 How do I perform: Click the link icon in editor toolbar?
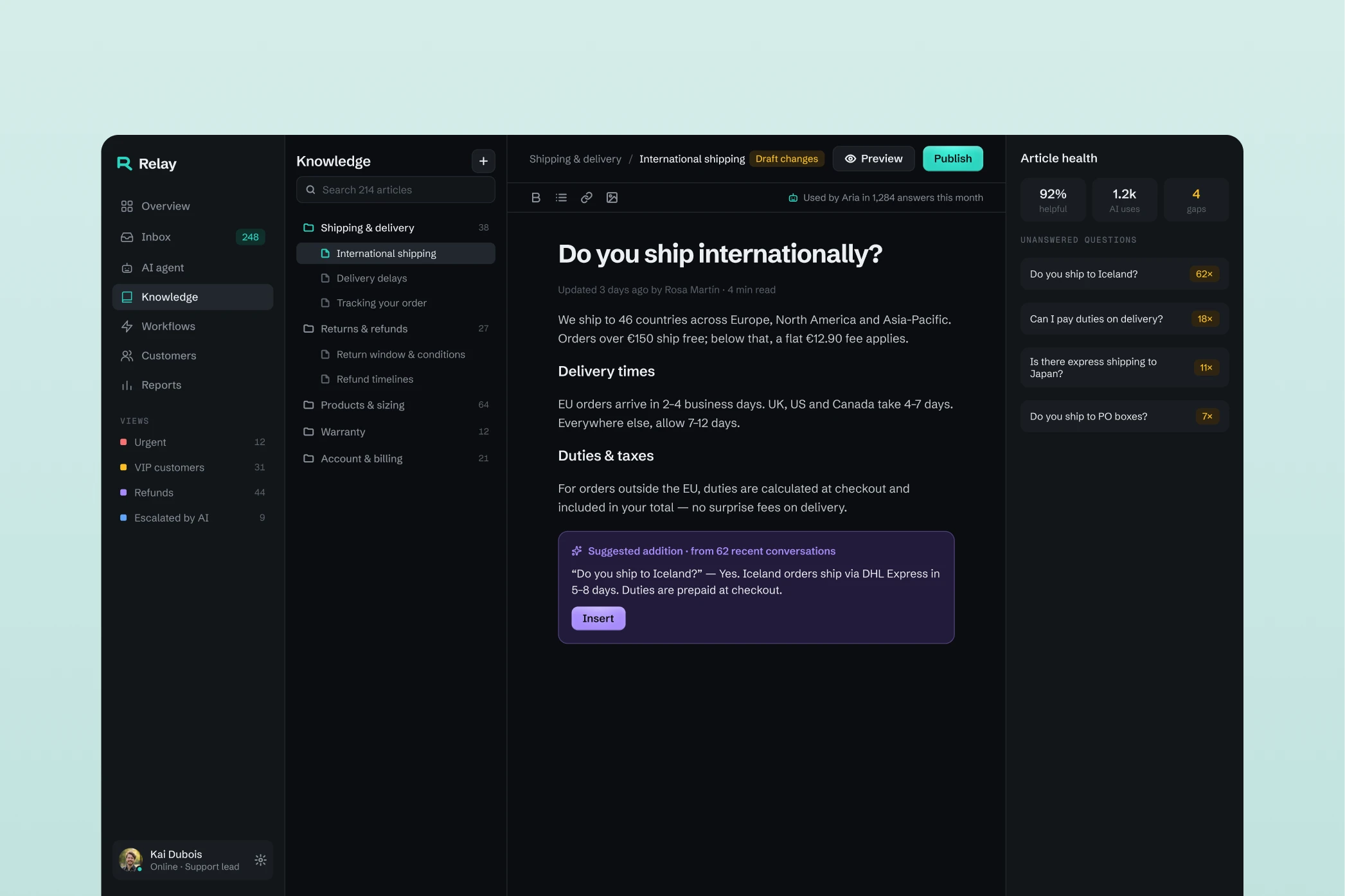586,198
